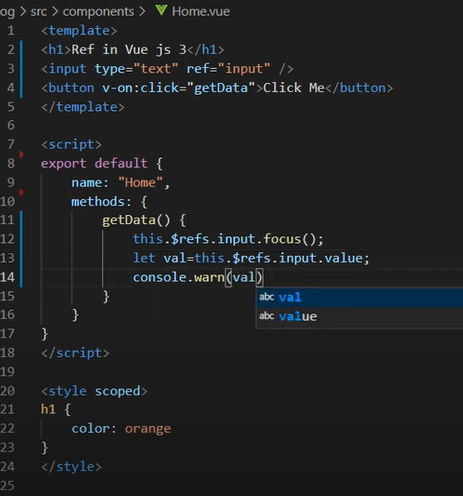The width and height of the screenshot is (463, 496).
Task: Place cursor on 'getData' in button tag
Action: click(221, 88)
